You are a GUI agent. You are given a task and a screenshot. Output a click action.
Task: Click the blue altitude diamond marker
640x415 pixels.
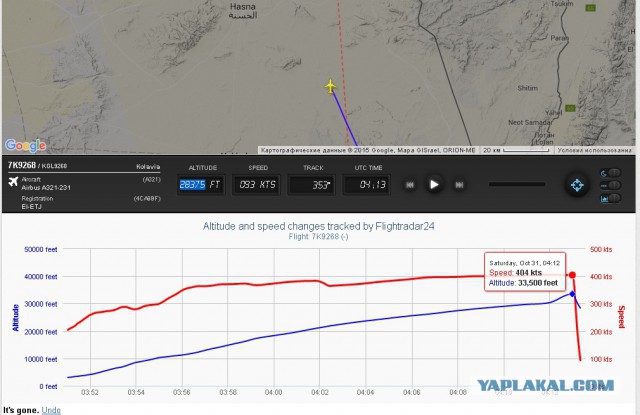point(572,294)
